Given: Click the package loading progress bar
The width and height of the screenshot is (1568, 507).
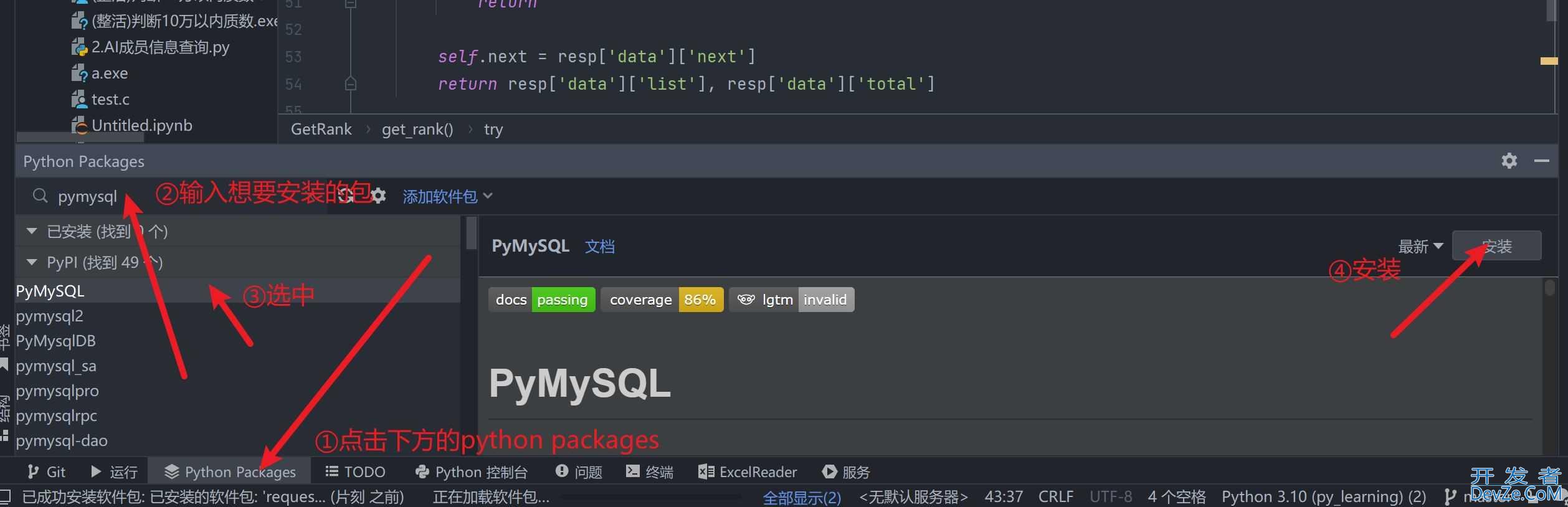Looking at the screenshot, I should (651, 497).
